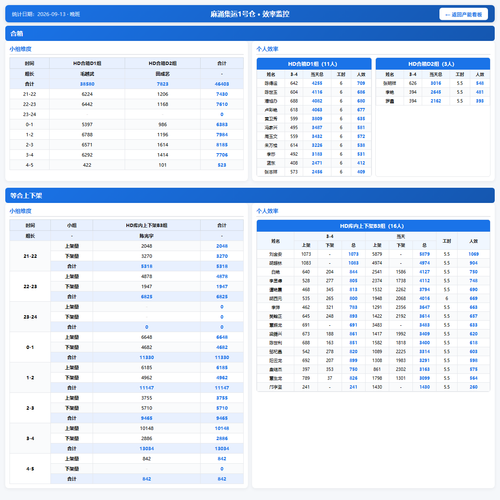Click the 626 value in D2组 personal table
This screenshot has height=500, width=500.
point(413,83)
